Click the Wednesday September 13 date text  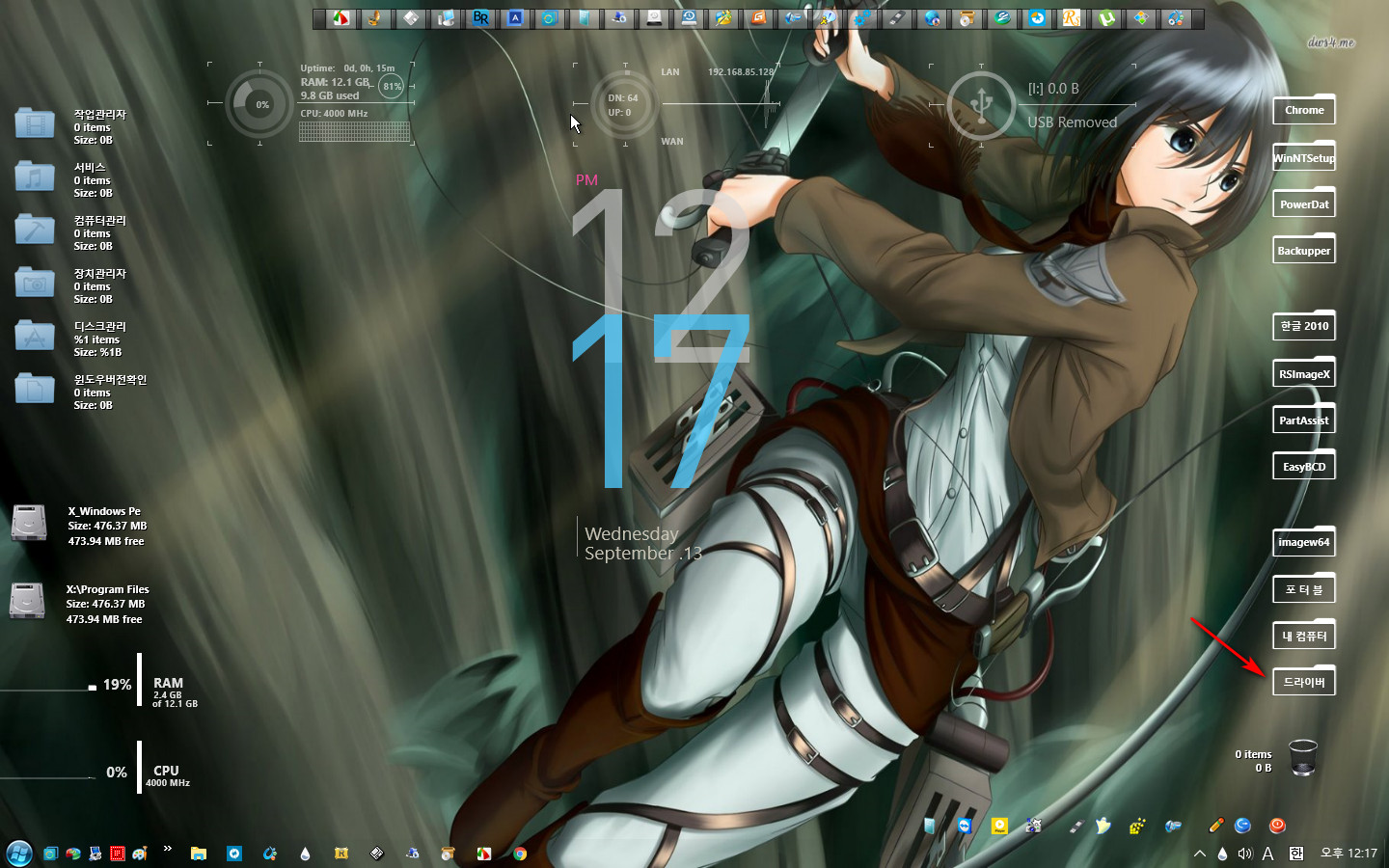click(643, 543)
